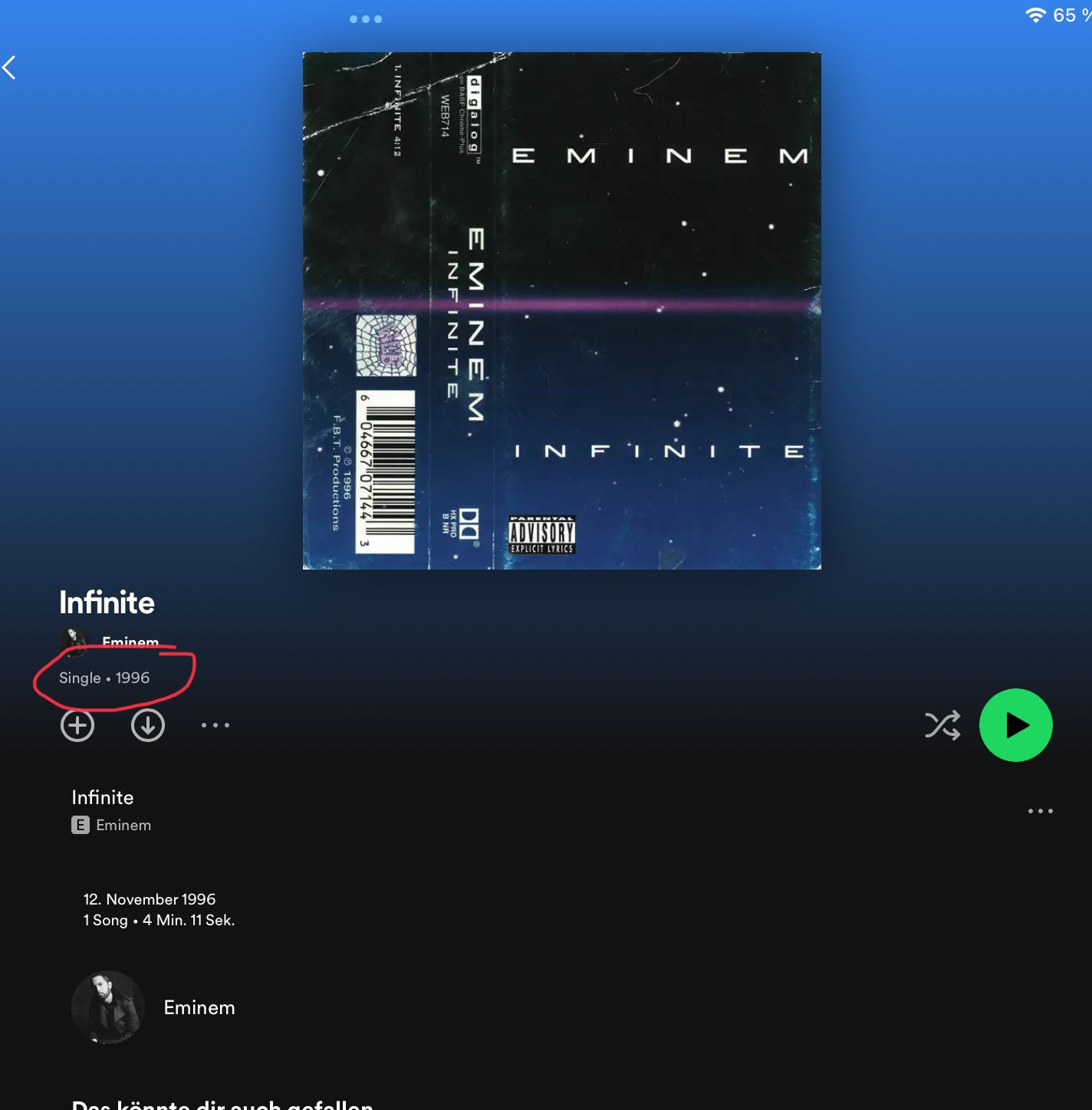Download the Infinite single
Image resolution: width=1092 pixels, height=1110 pixels.
pyautogui.click(x=148, y=725)
